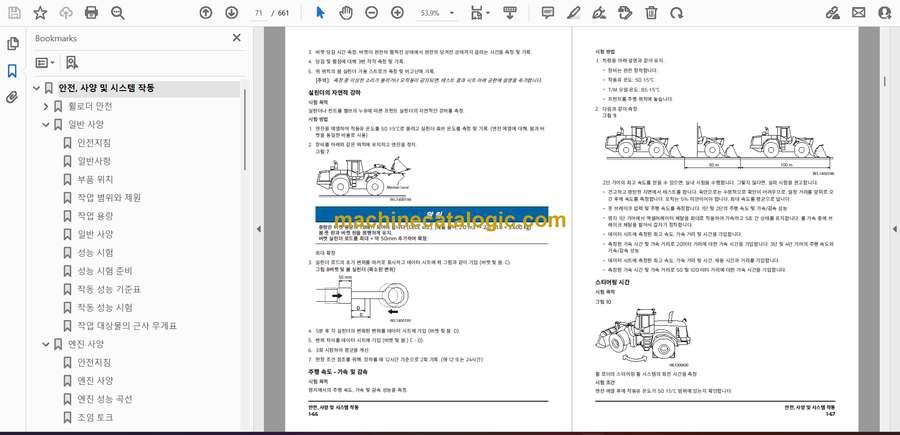Rotate the page view icon
900x435 pixels.
(x=677, y=13)
